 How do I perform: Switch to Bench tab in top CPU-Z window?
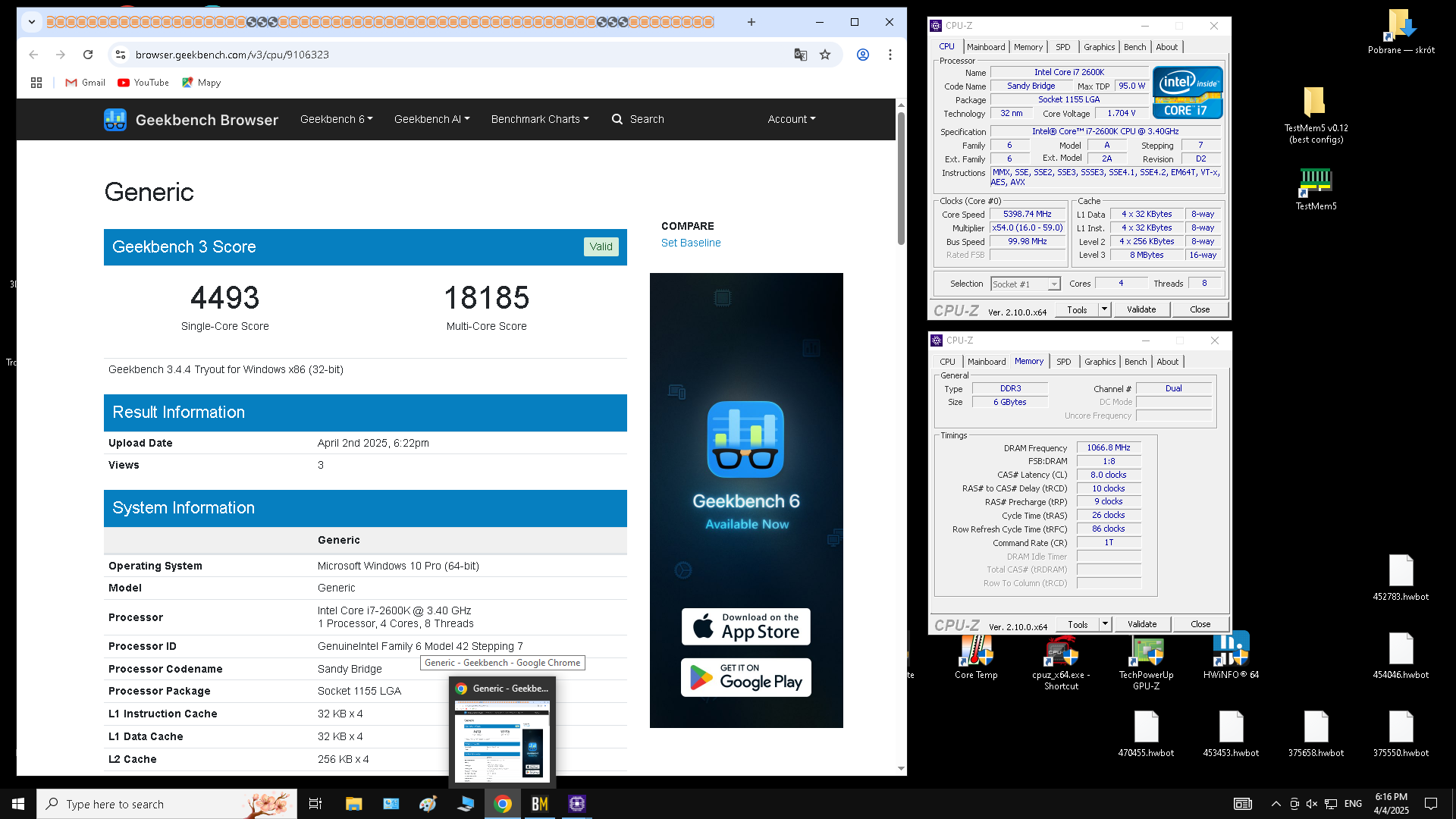pos(1135,47)
